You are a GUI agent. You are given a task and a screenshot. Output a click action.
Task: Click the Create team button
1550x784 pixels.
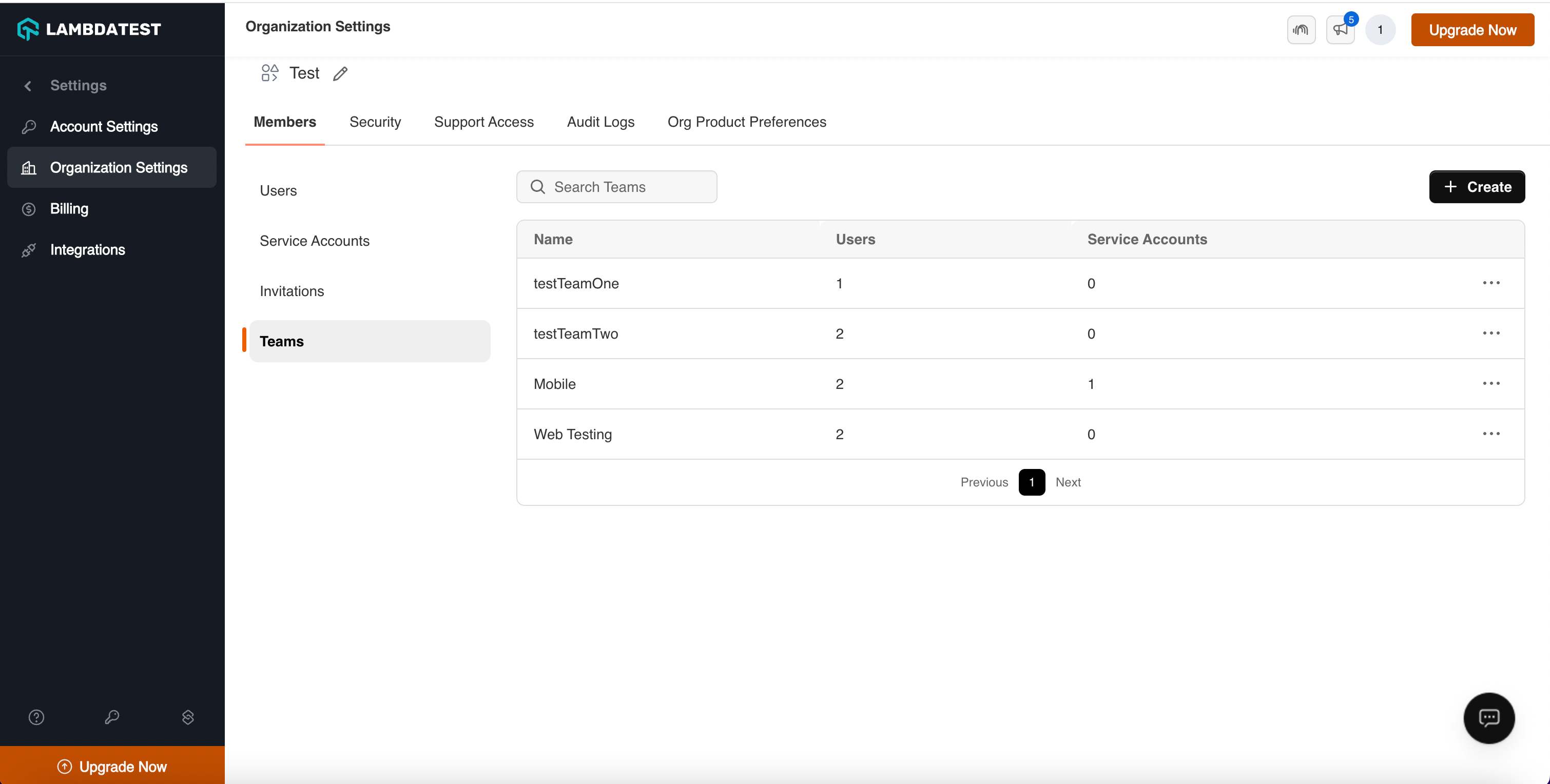pos(1477,187)
